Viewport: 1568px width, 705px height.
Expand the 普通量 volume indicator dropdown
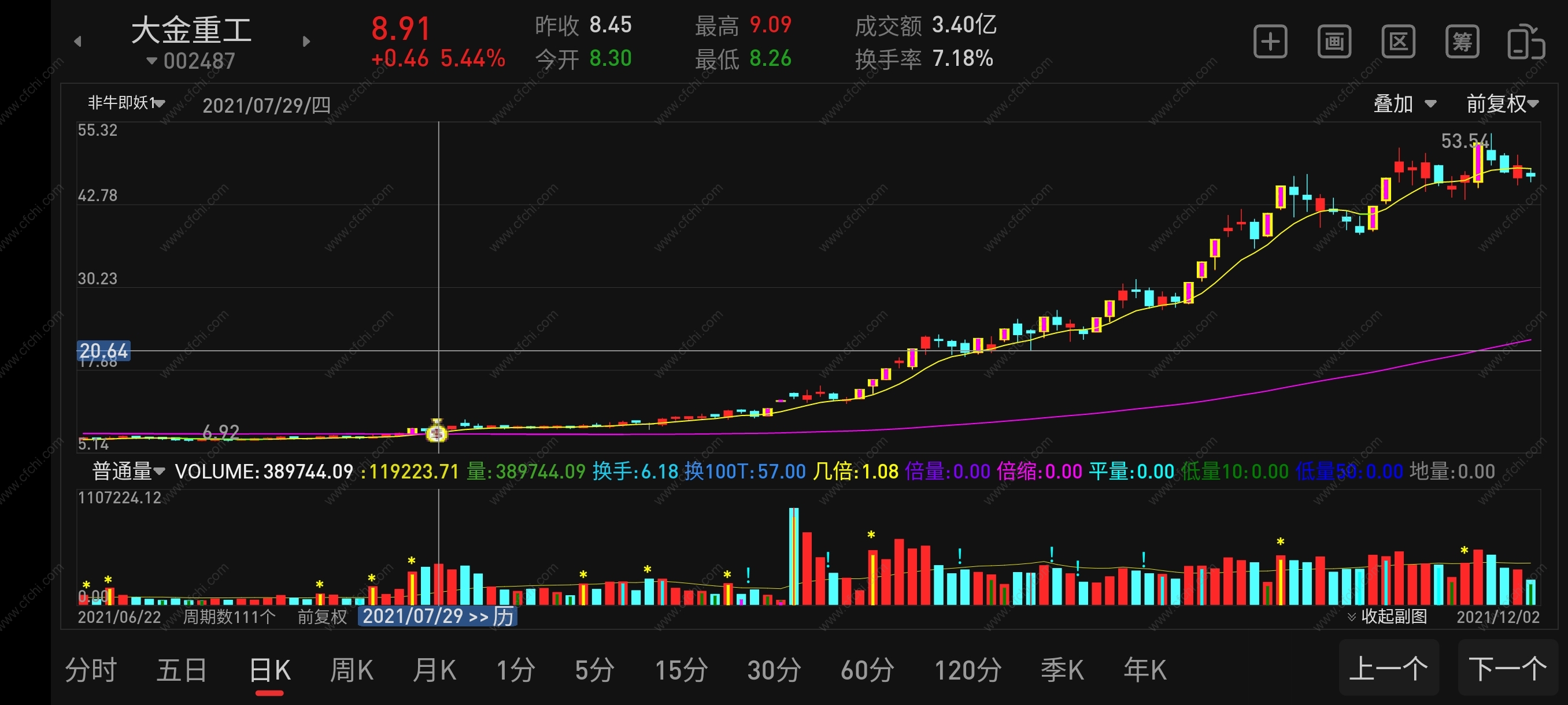[x=128, y=471]
